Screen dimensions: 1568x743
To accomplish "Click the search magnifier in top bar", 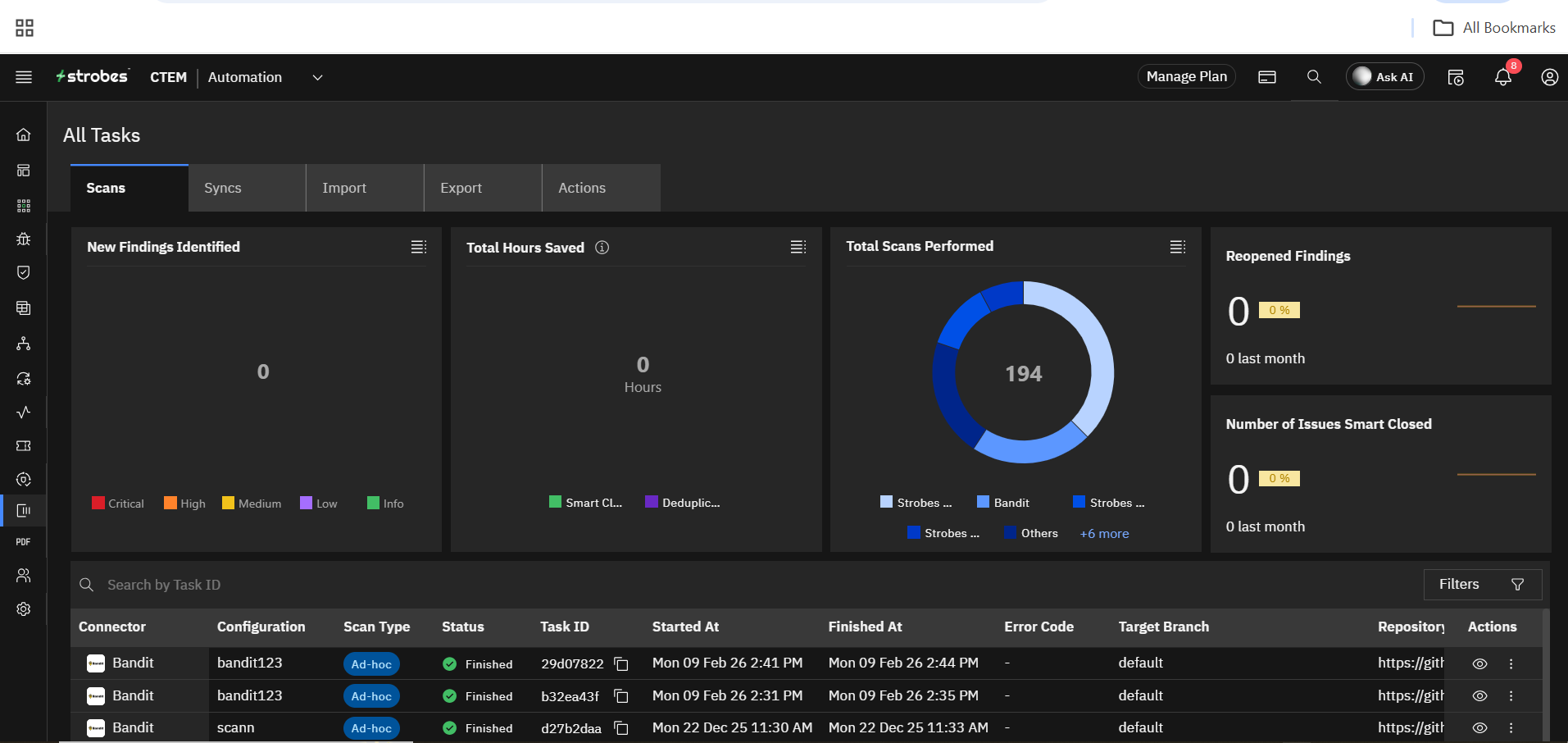I will click(x=1314, y=77).
